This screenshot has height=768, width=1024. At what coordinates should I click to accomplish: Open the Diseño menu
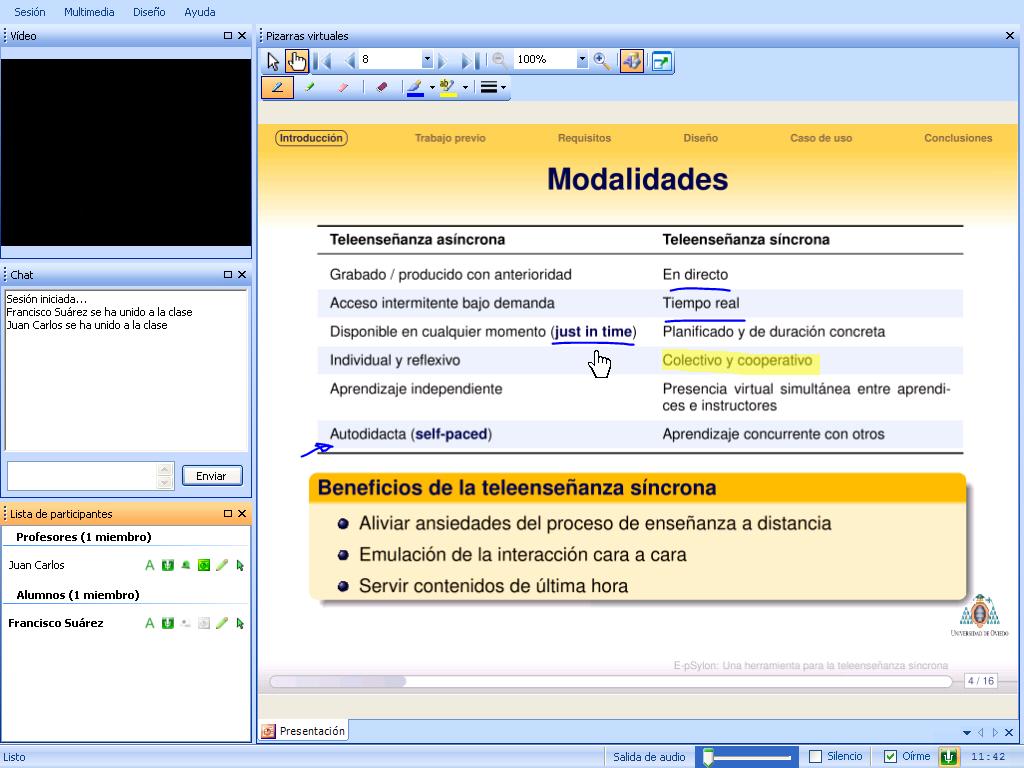coord(149,12)
